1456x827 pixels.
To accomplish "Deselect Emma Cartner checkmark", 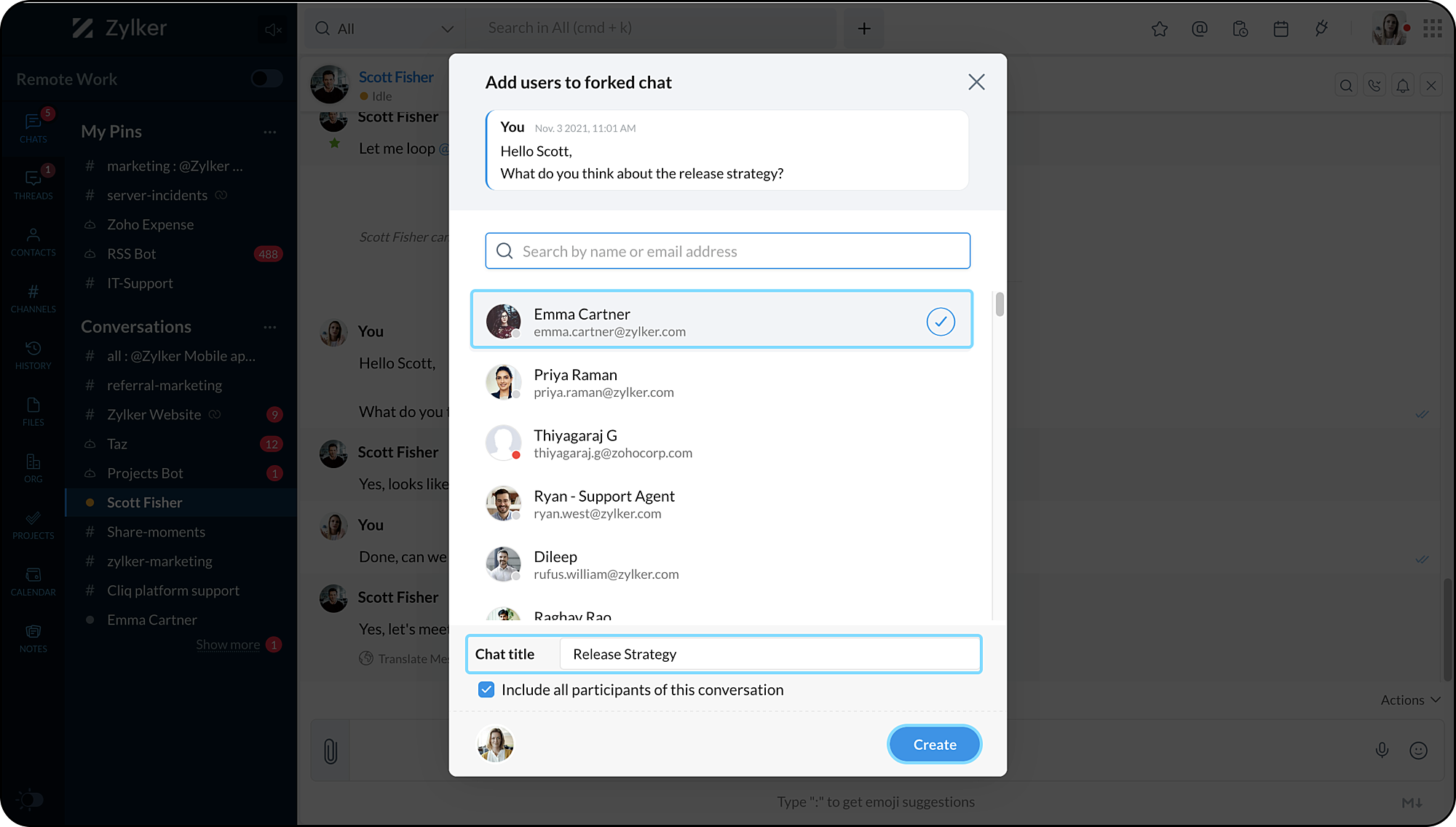I will 941,321.
